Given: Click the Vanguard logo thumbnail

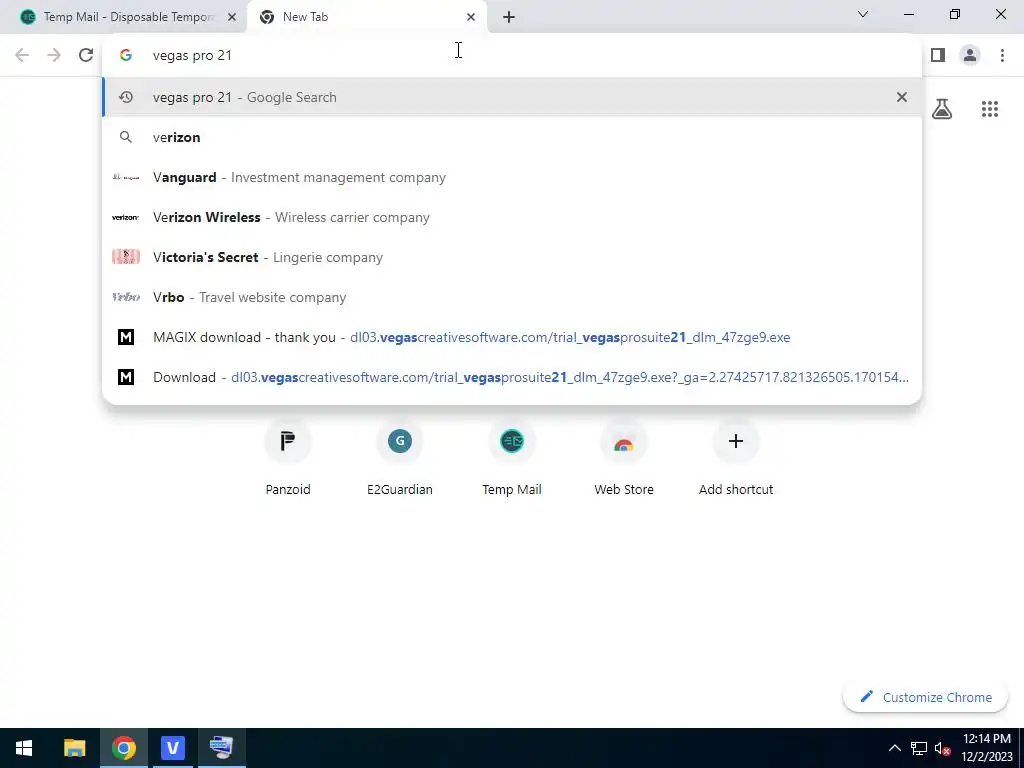Looking at the screenshot, I should 126,177.
